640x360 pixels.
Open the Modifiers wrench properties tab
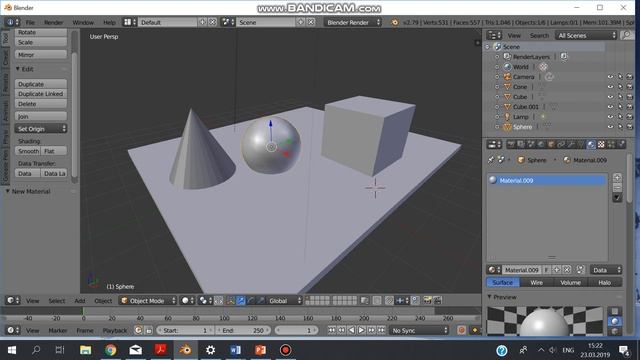pos(571,144)
